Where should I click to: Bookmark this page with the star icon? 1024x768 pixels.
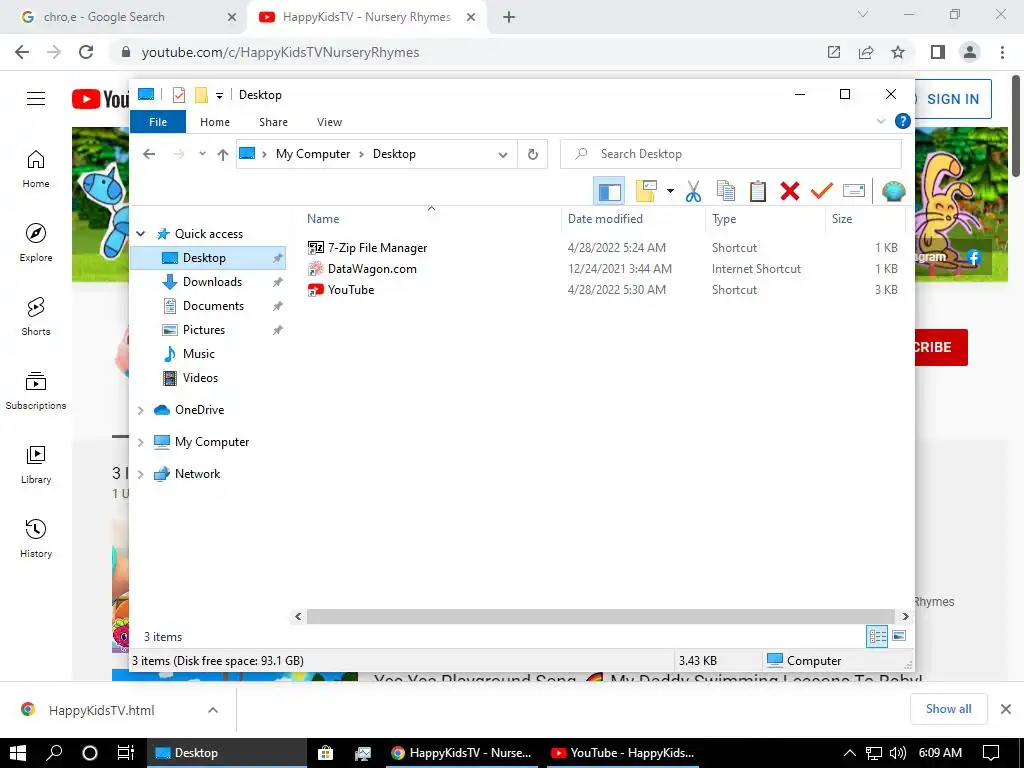898,52
